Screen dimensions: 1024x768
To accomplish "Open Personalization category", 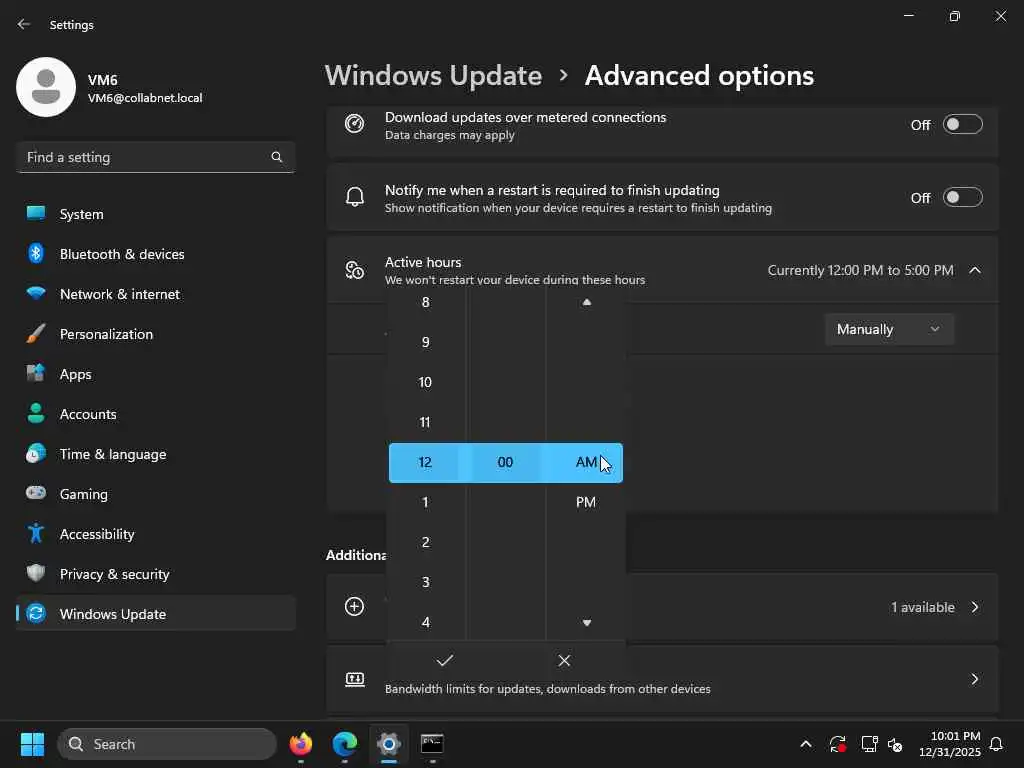I will click(x=155, y=334).
